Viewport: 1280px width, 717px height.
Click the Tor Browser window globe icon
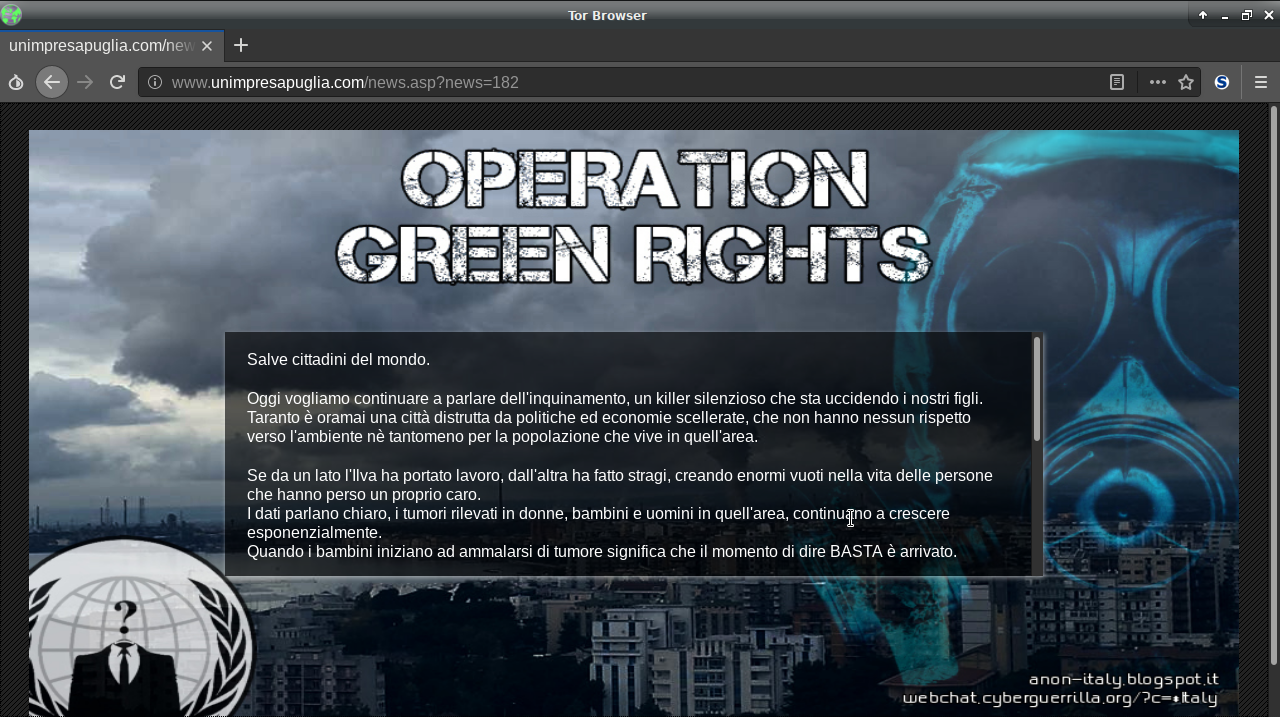(11, 15)
